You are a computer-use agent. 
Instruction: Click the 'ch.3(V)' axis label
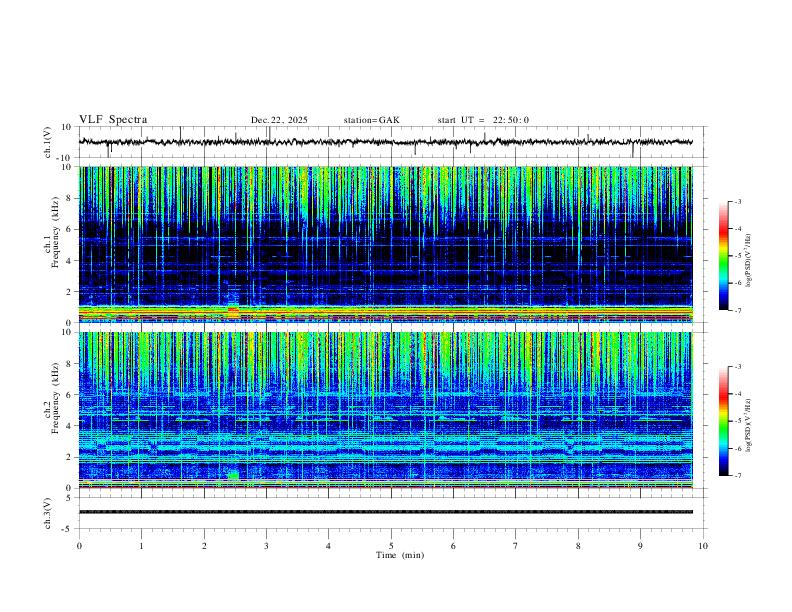(x=48, y=513)
